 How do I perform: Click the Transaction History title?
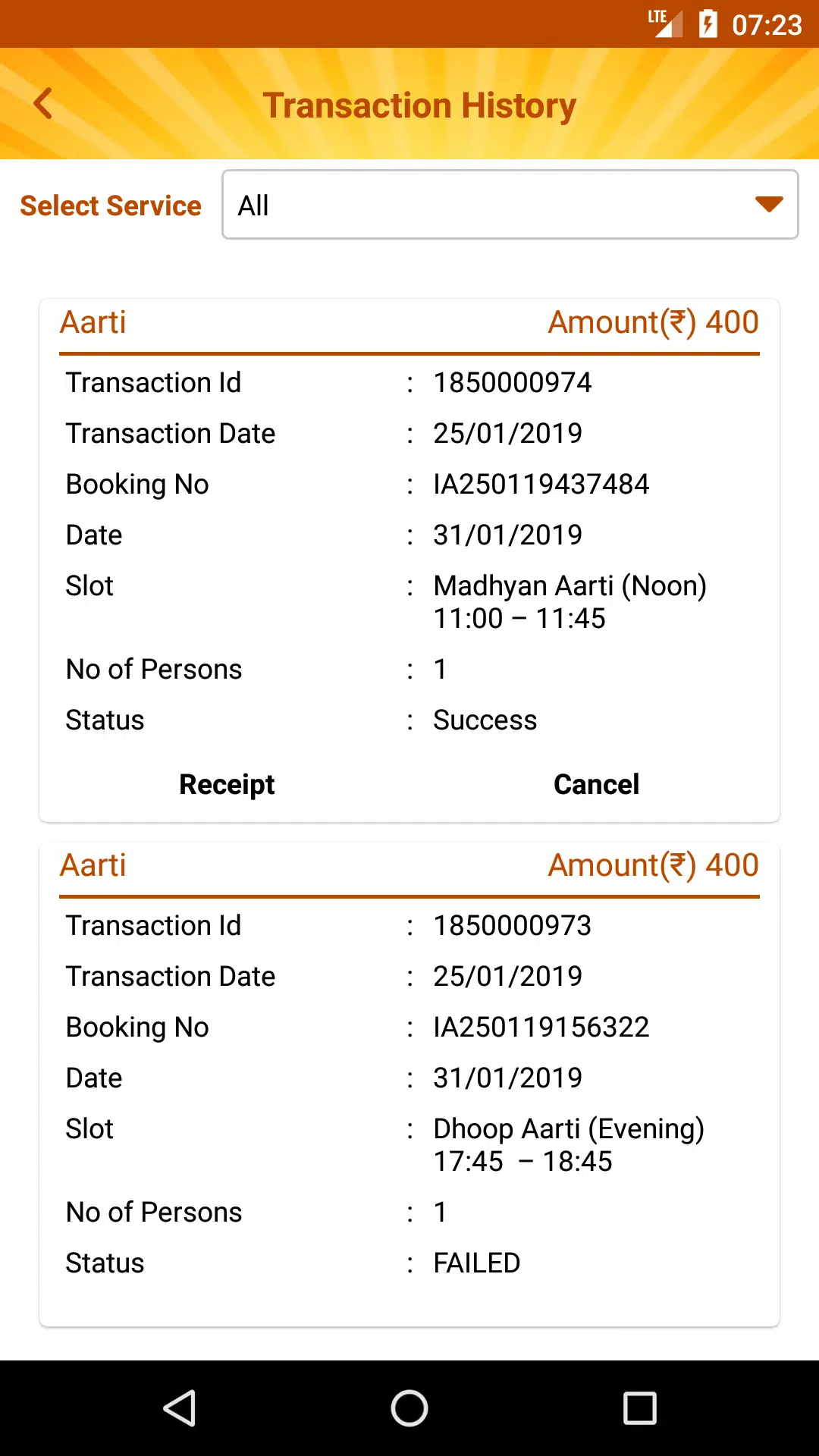419,105
